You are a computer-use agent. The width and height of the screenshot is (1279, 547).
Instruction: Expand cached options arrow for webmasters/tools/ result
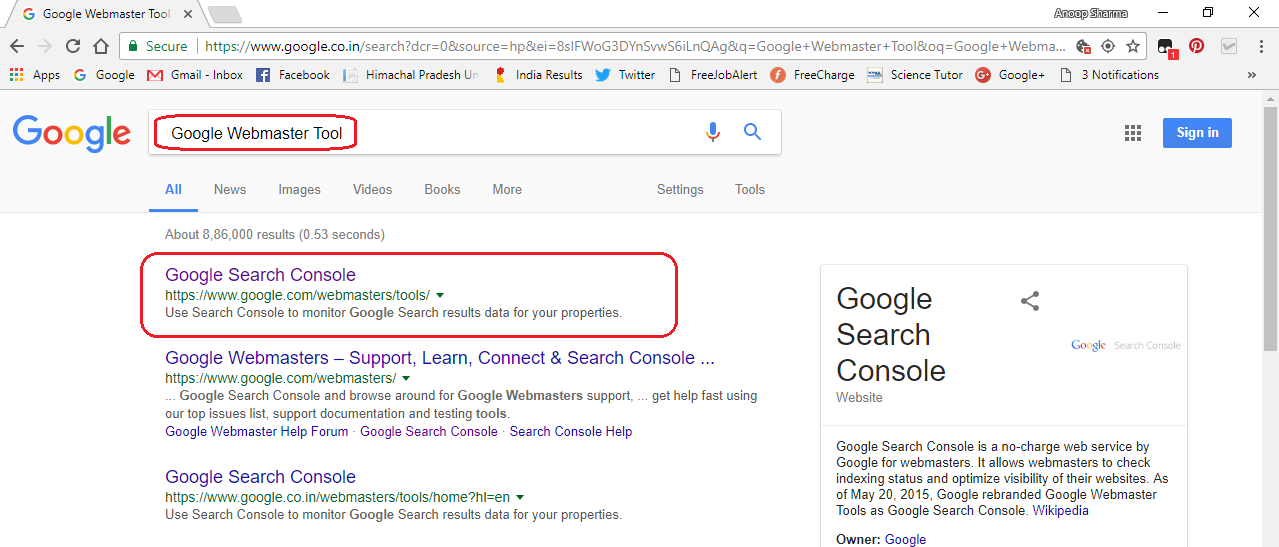(440, 295)
